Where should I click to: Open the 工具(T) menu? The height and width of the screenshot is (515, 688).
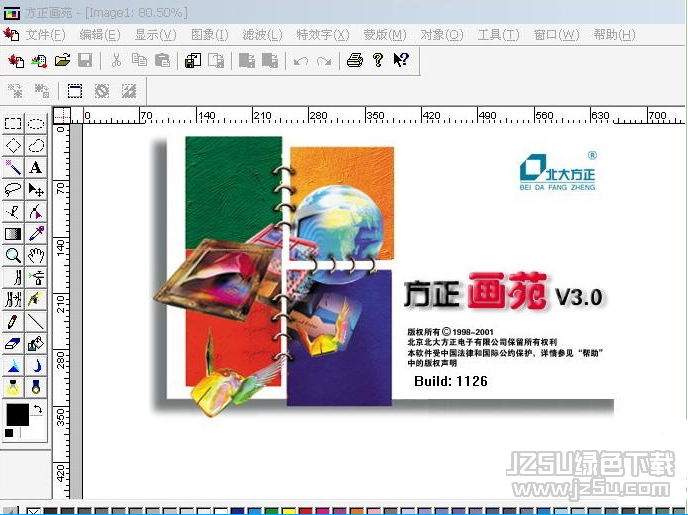click(x=498, y=35)
